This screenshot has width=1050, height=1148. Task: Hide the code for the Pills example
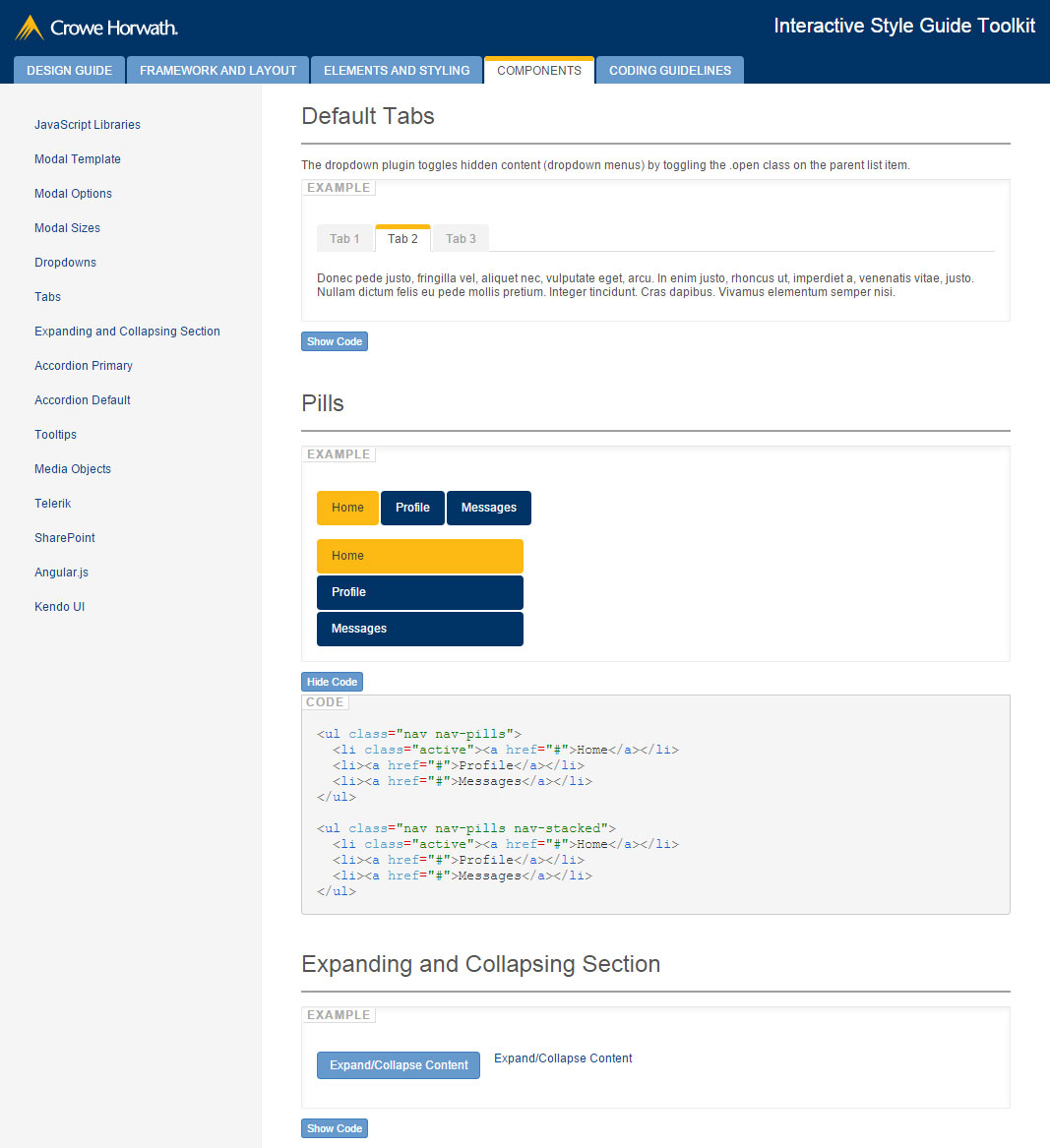point(332,681)
